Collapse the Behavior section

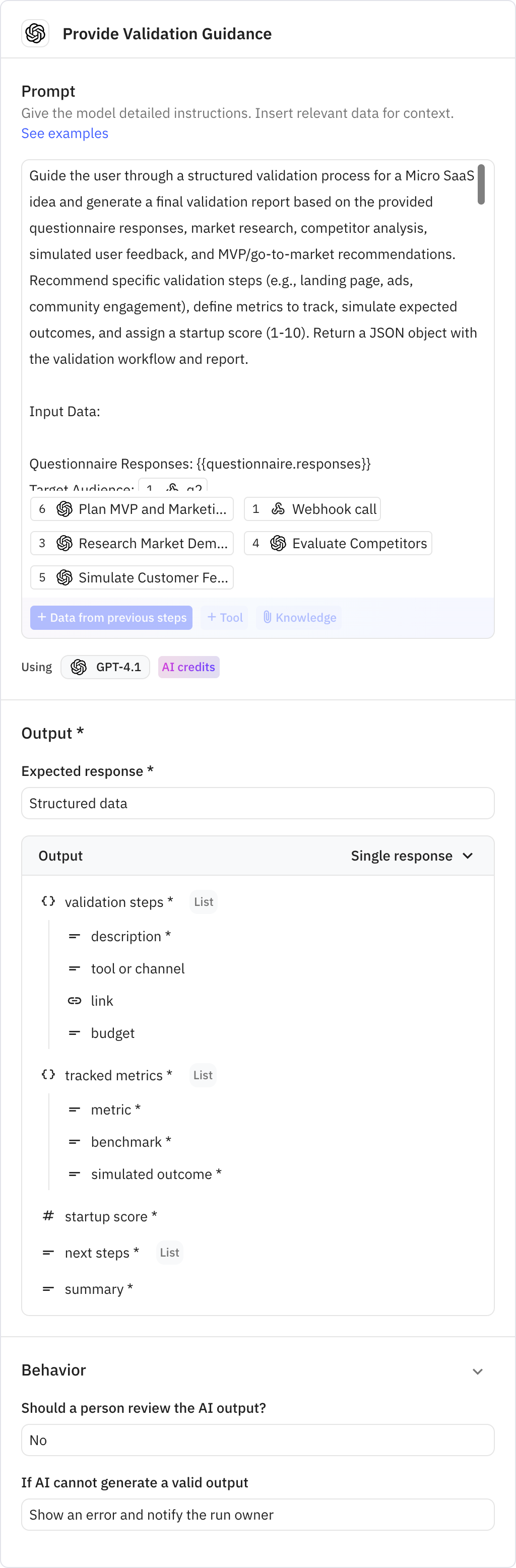[x=477, y=1371]
